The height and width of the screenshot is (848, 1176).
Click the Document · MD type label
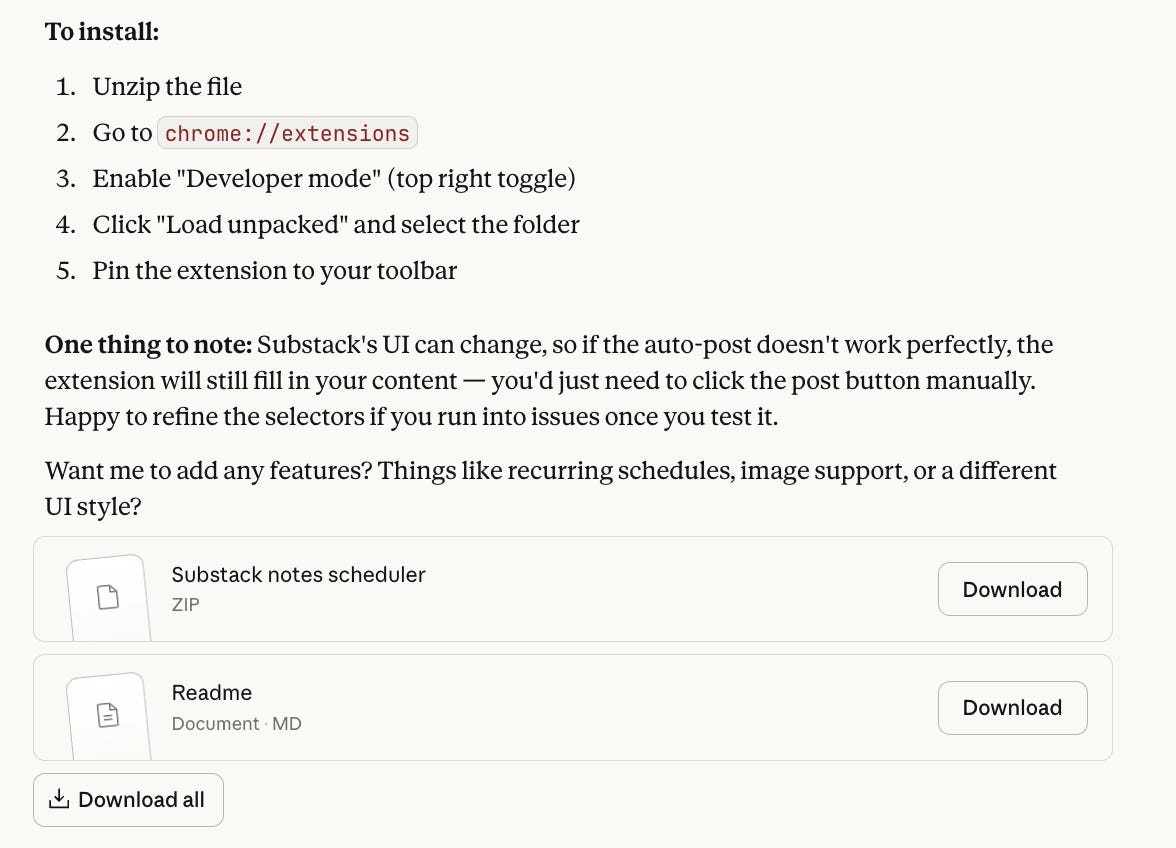click(x=236, y=724)
